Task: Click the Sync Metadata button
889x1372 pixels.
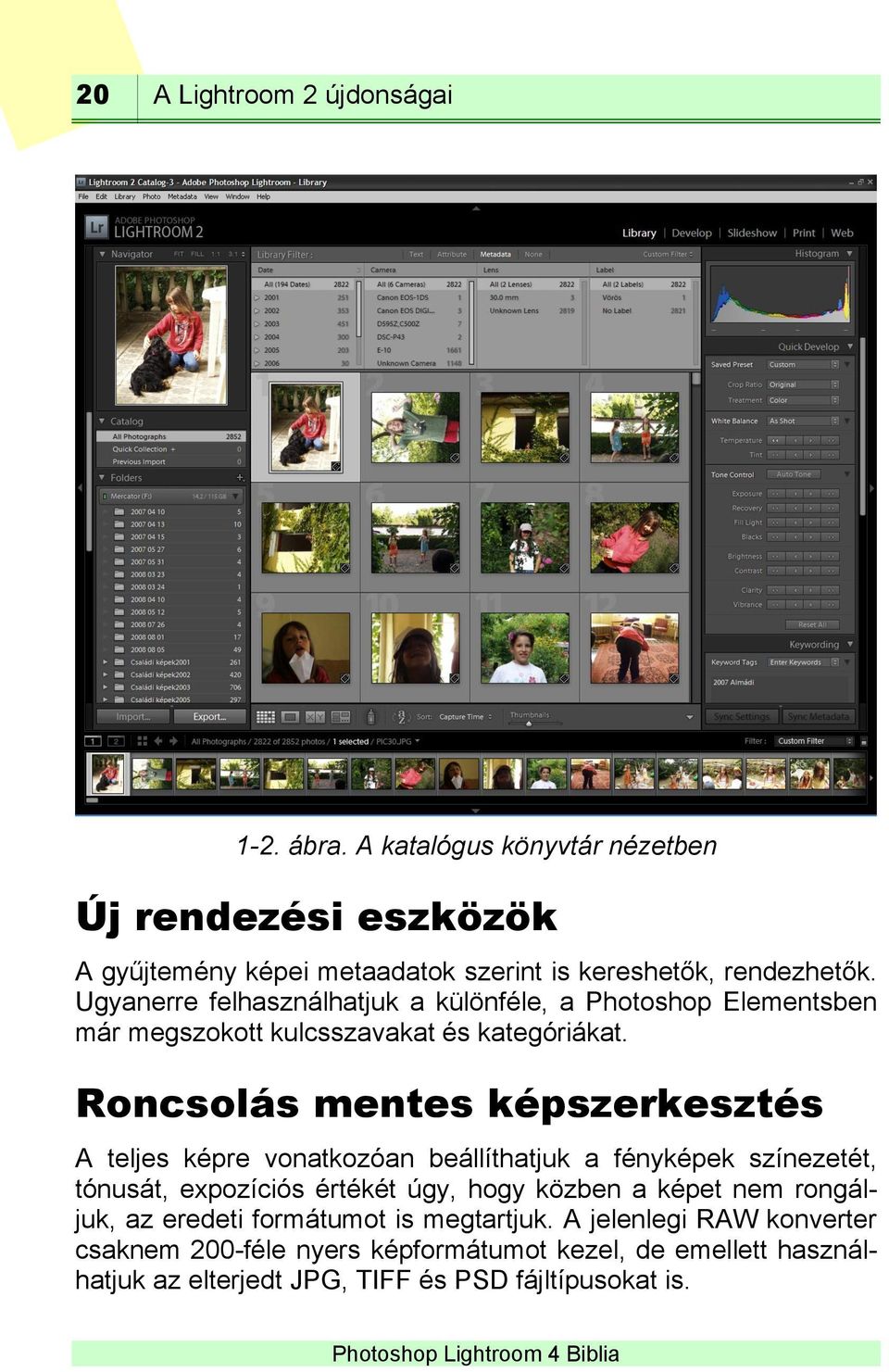Action: [x=818, y=716]
